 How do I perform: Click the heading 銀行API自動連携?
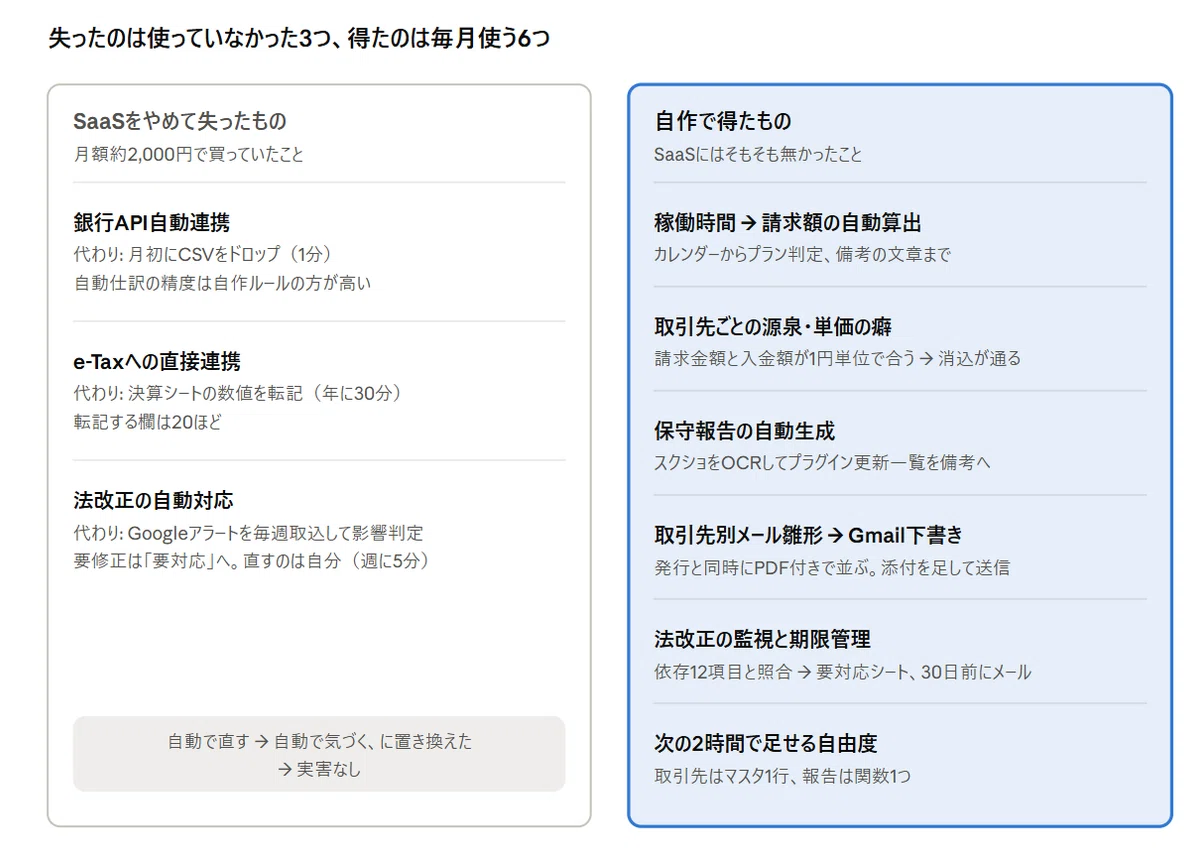pyautogui.click(x=152, y=222)
